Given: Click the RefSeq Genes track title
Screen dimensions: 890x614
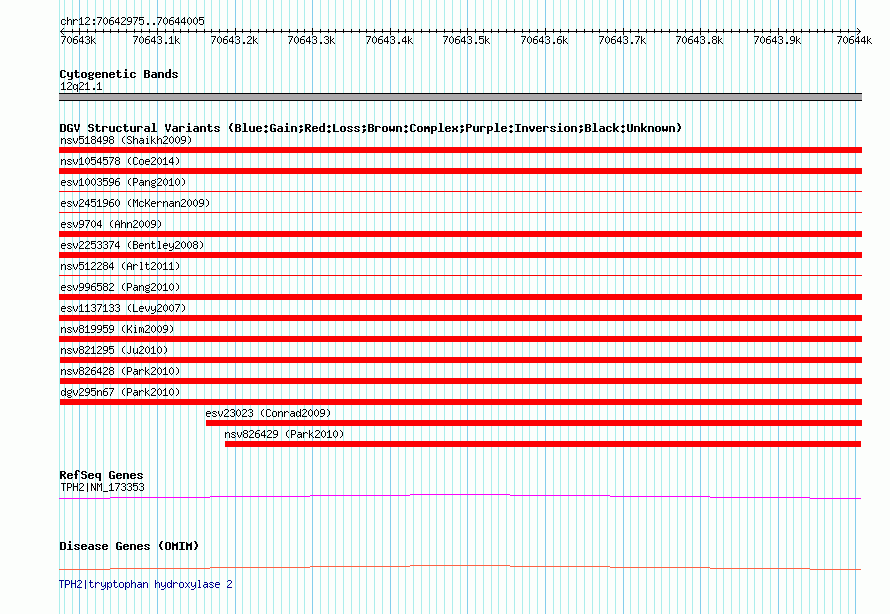Looking at the screenshot, I should [x=101, y=475].
